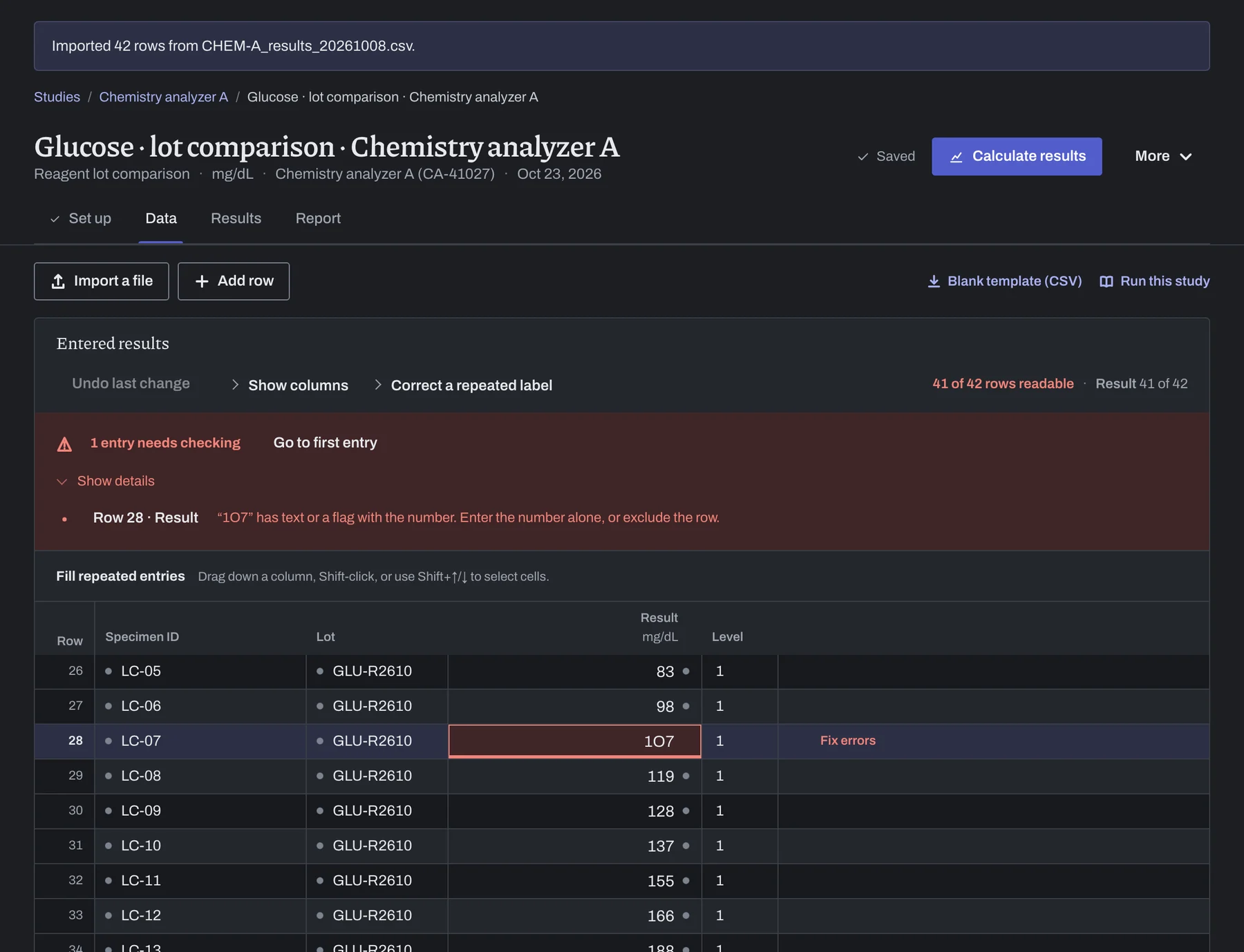1244x952 pixels.
Task: Click the plus icon on Add row
Action: (202, 281)
